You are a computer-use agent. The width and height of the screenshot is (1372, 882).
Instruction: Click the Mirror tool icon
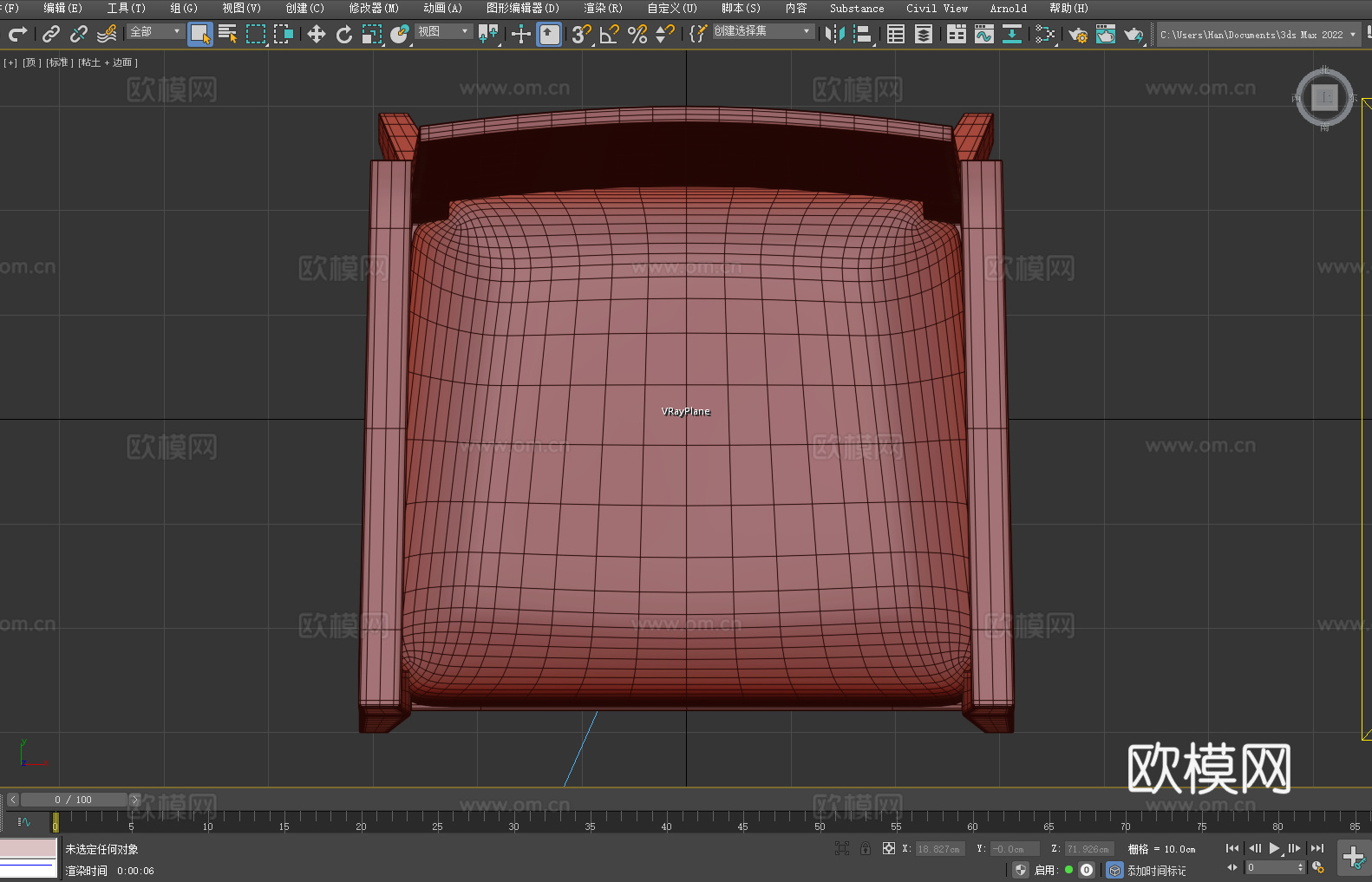pyautogui.click(x=835, y=34)
